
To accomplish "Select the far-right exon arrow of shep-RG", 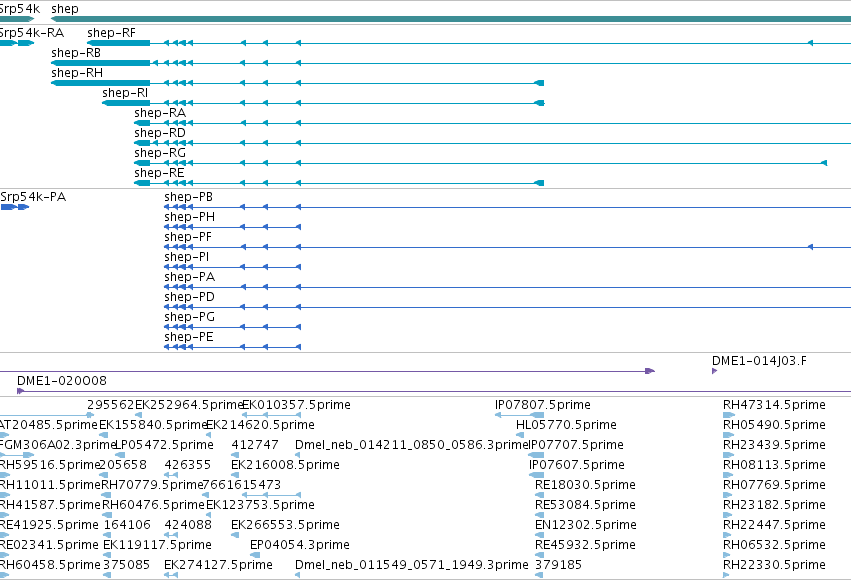I will 823,163.
